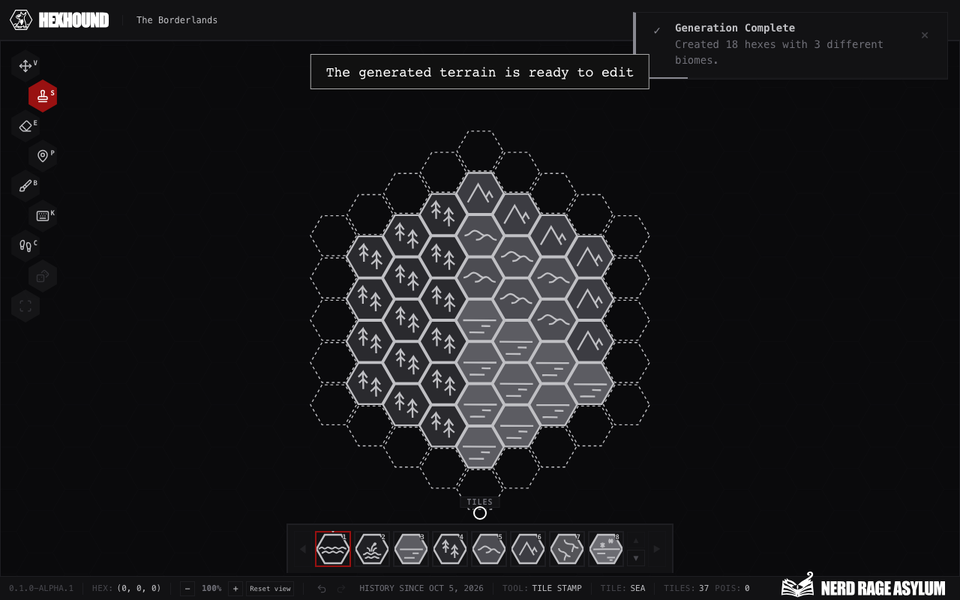Select the Brush tool (B)

26,186
